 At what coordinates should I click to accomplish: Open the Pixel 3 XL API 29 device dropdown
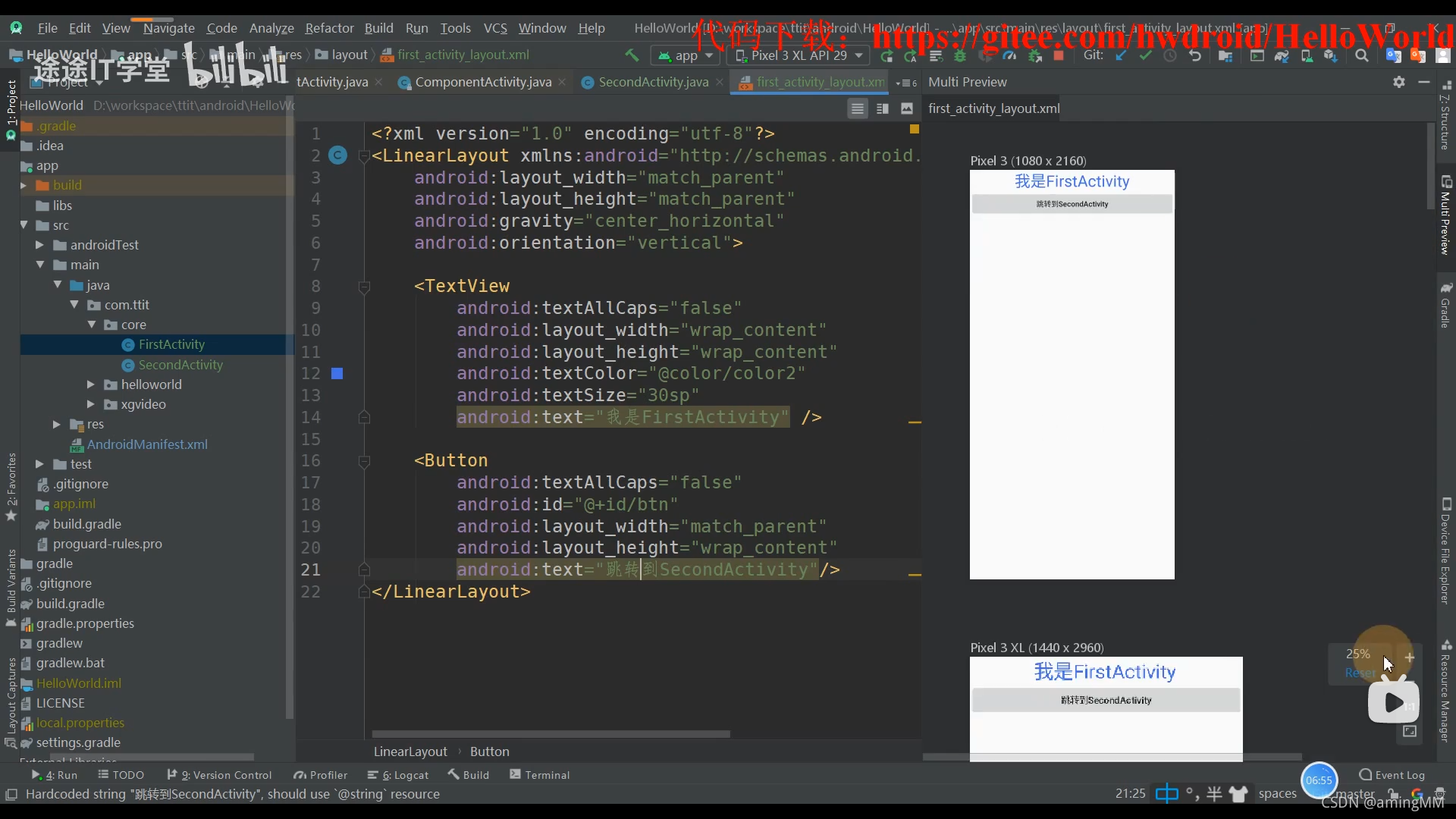[799, 55]
